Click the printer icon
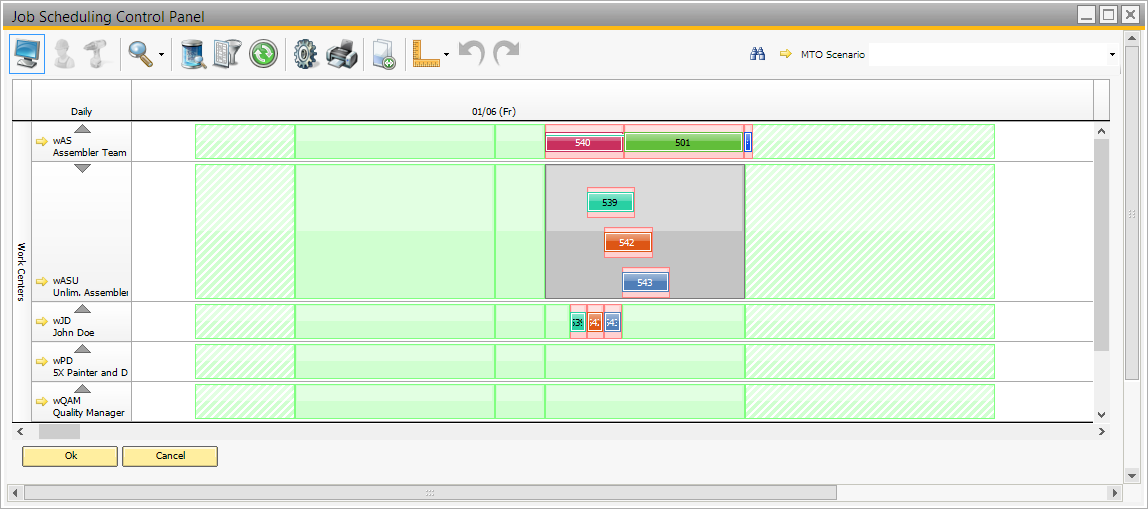Screen dimensions: 1148x509 point(341,54)
